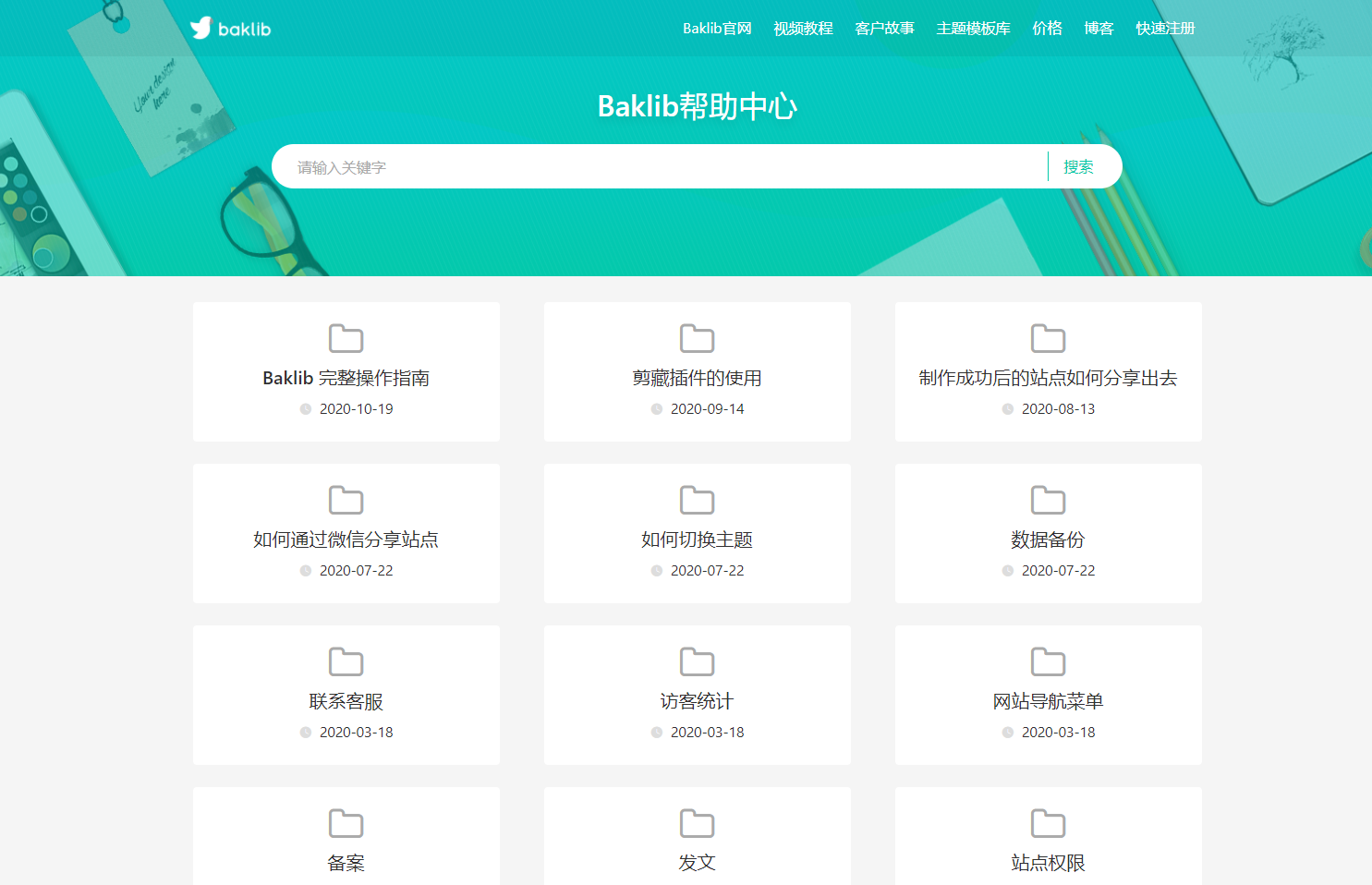This screenshot has width=1372, height=885.
Task: Click the 搜索 search button
Action: pos(1078,167)
